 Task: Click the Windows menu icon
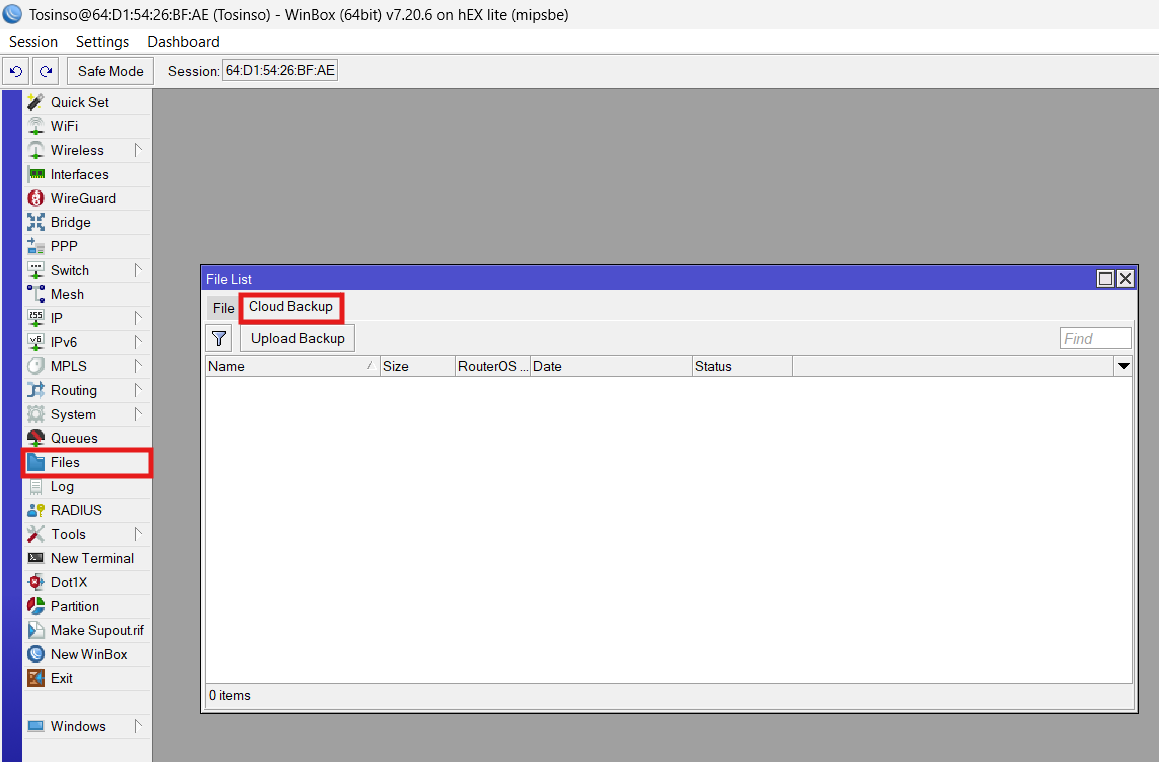tap(35, 727)
